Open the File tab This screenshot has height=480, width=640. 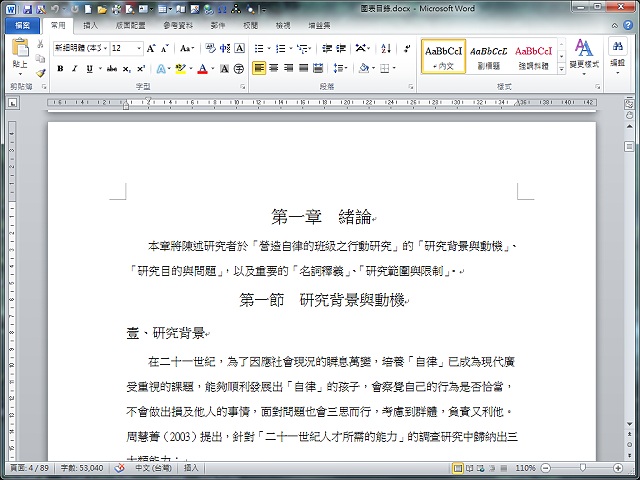pos(22,26)
